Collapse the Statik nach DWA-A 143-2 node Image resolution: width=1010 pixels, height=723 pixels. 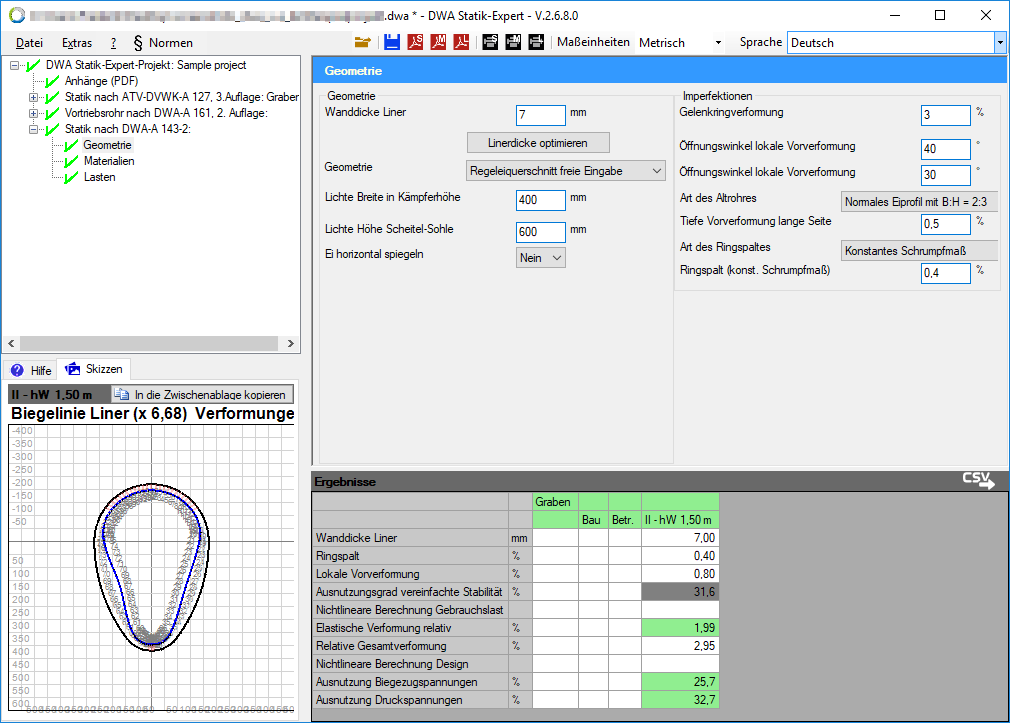33,129
